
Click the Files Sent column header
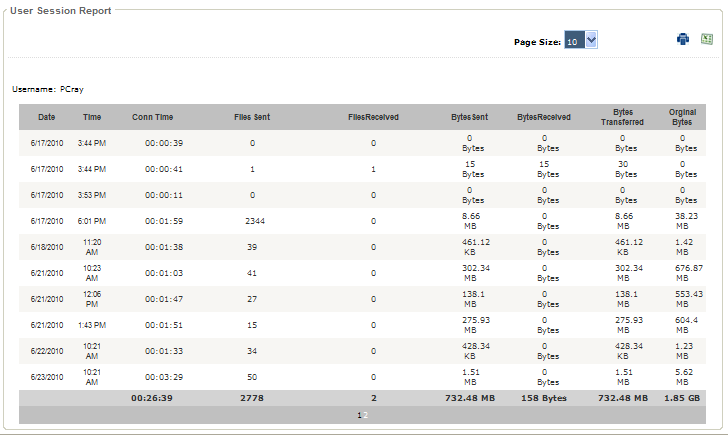pos(252,117)
